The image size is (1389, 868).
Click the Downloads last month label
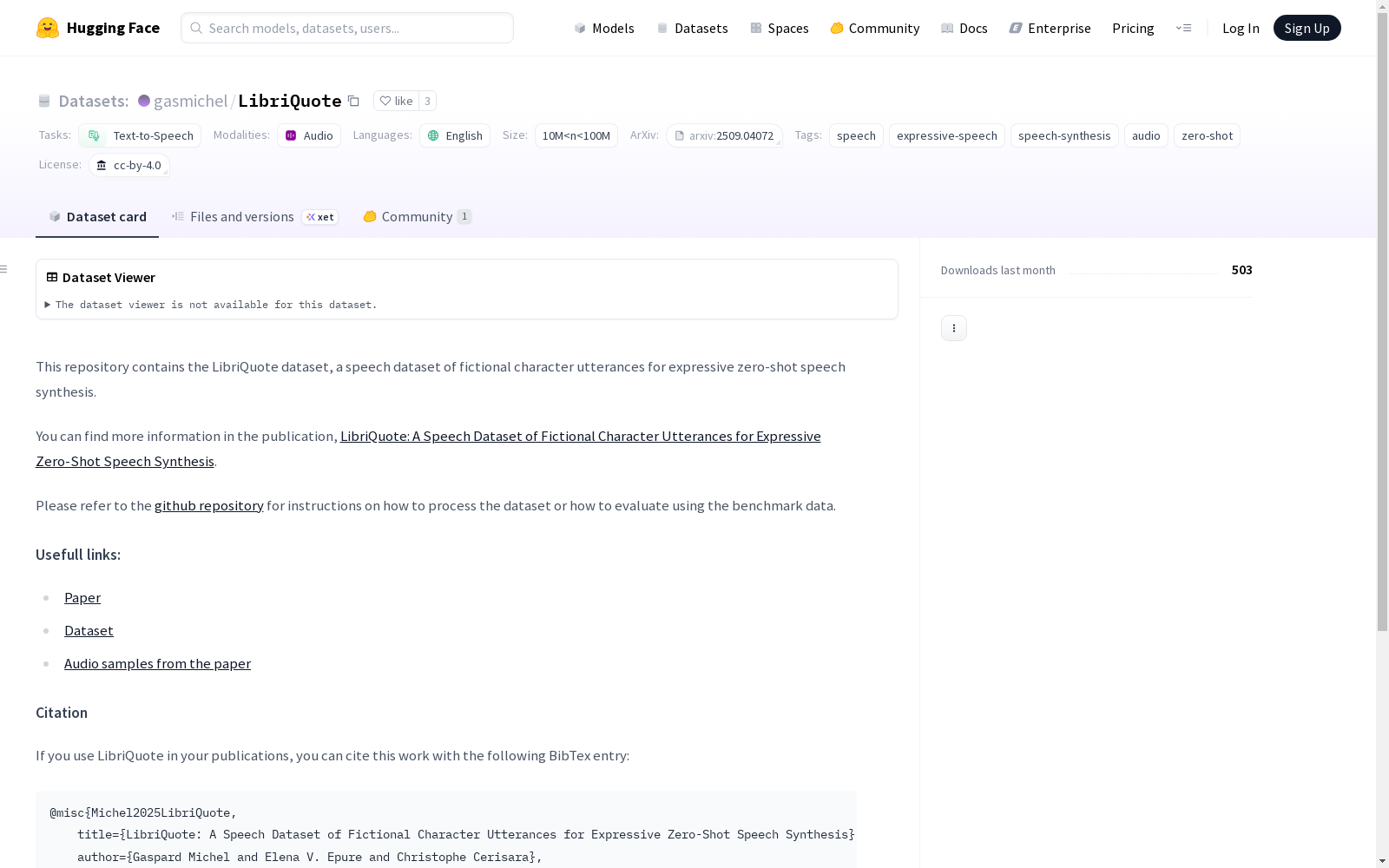pyautogui.click(x=998, y=270)
